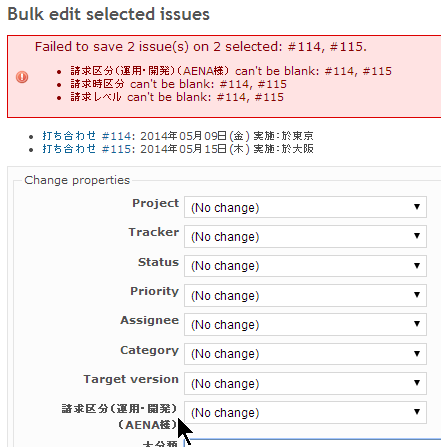This screenshot has width=441, height=447.
Task: Open the Target version dropdown
Action: (305, 383)
